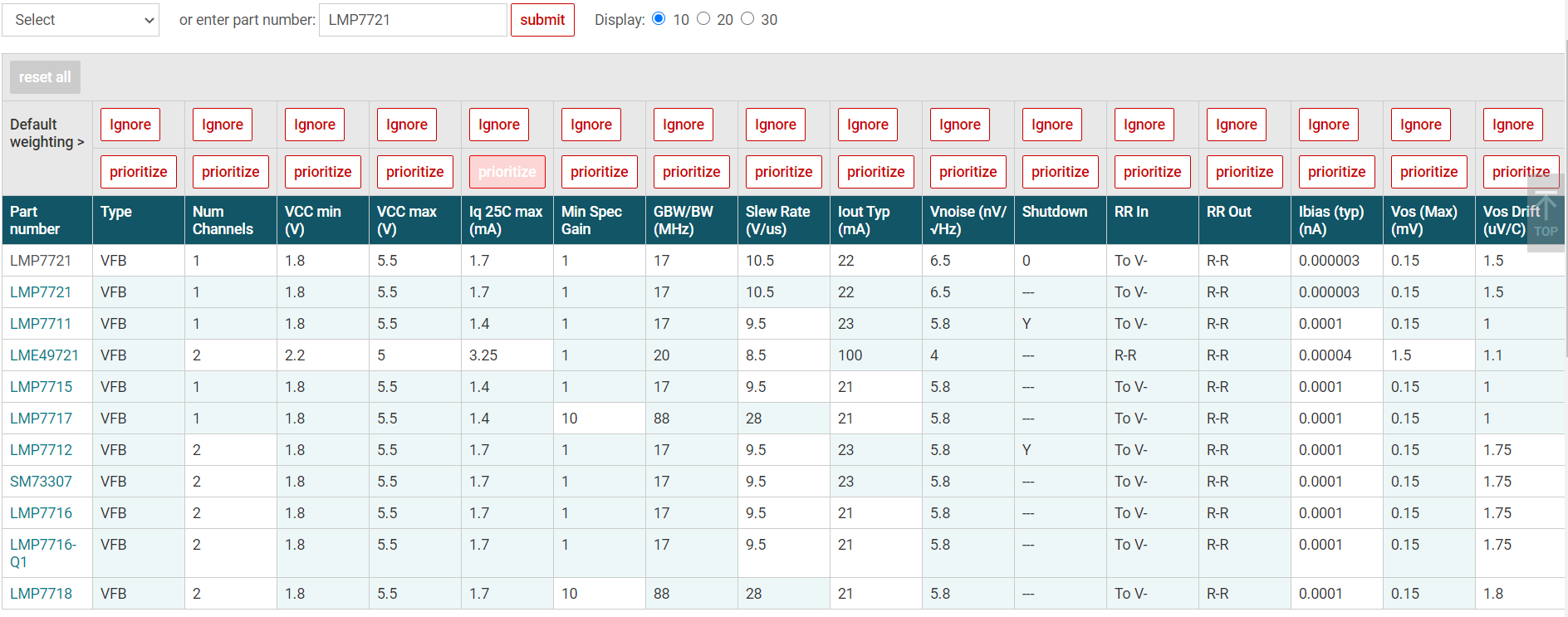1568x617 pixels.
Task: Select Display 10 radio option
Action: [x=659, y=19]
